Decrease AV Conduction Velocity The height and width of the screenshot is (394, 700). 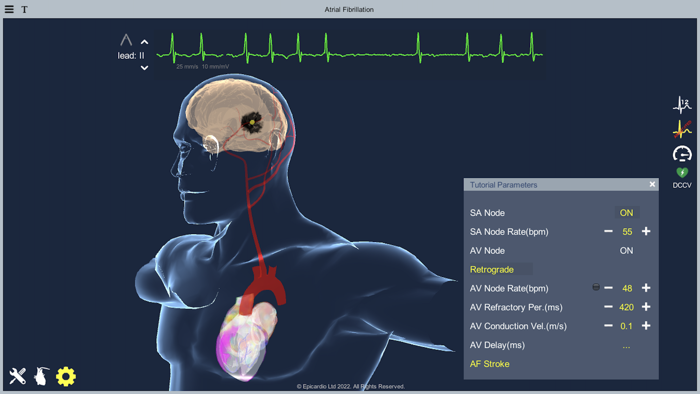(x=608, y=326)
